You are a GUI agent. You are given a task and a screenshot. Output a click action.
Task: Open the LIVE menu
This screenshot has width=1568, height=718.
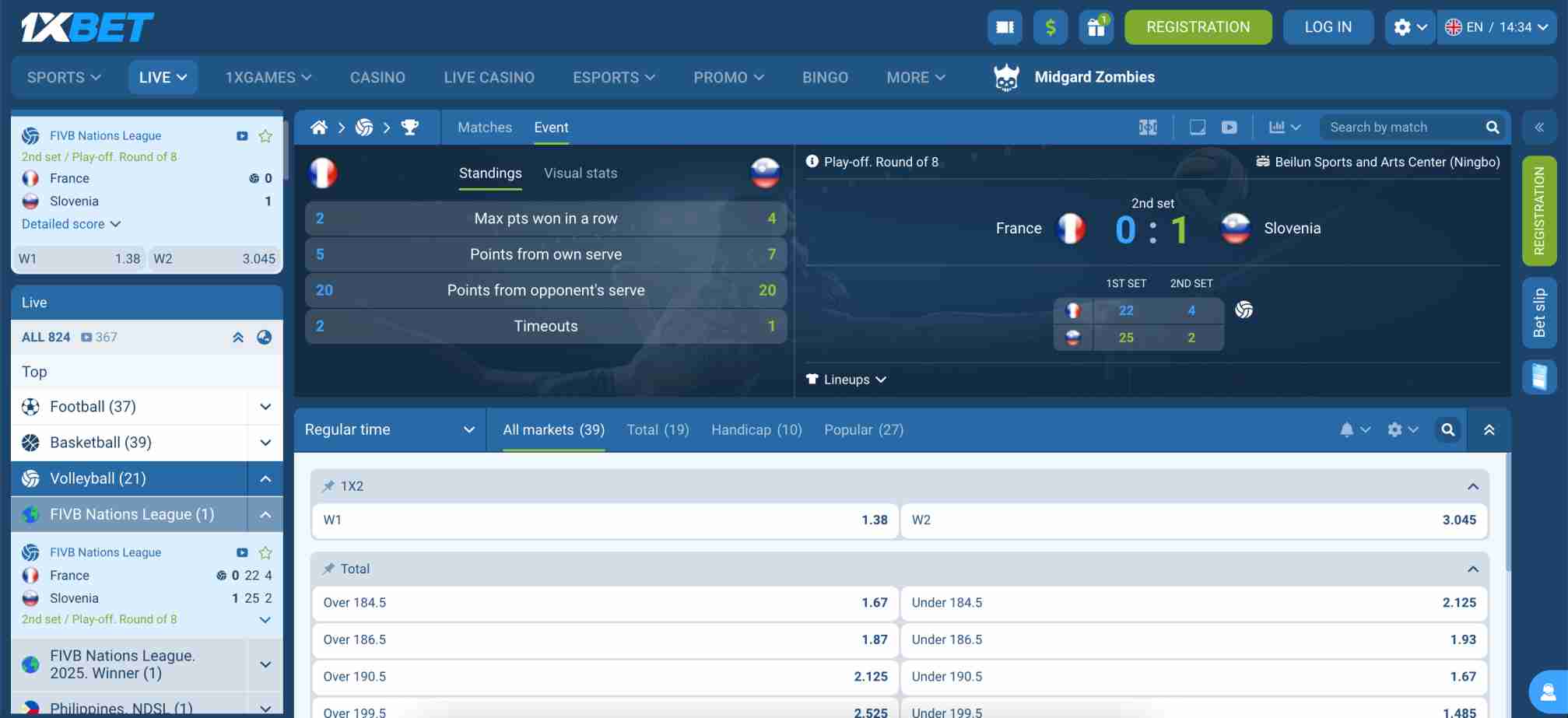163,78
